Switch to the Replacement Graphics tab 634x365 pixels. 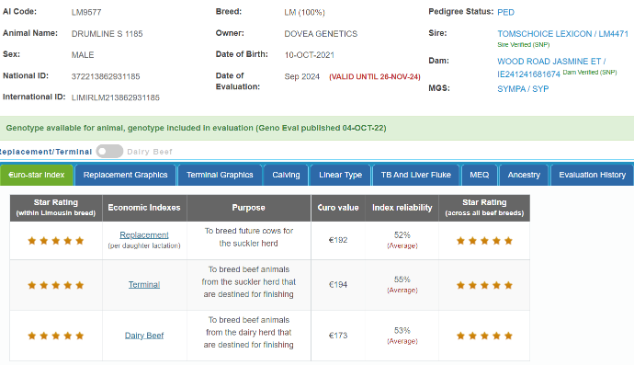click(125, 175)
